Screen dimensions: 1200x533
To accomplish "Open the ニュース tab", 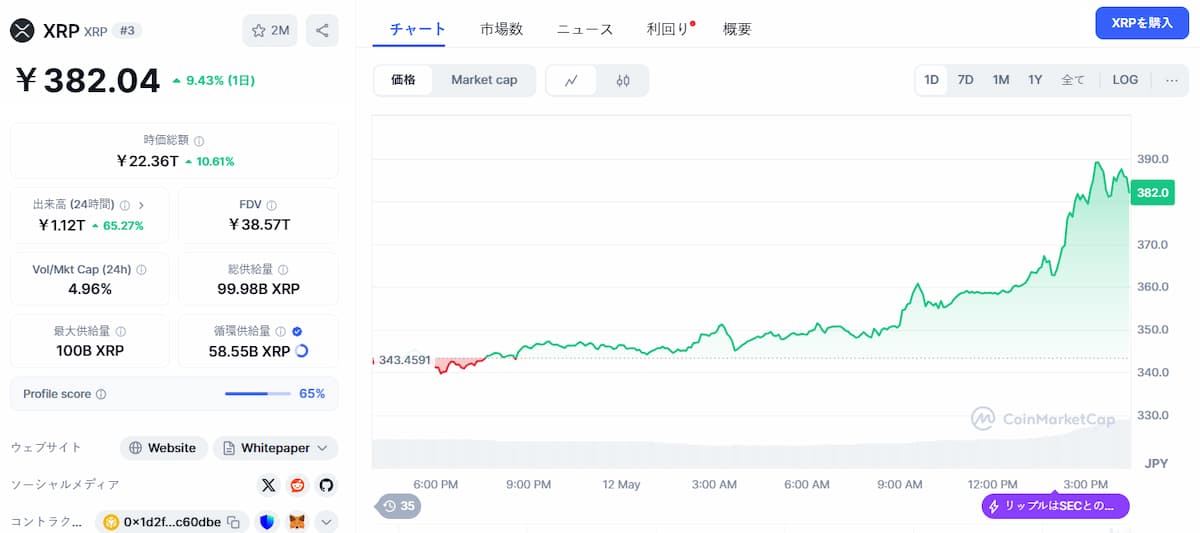I will point(585,29).
